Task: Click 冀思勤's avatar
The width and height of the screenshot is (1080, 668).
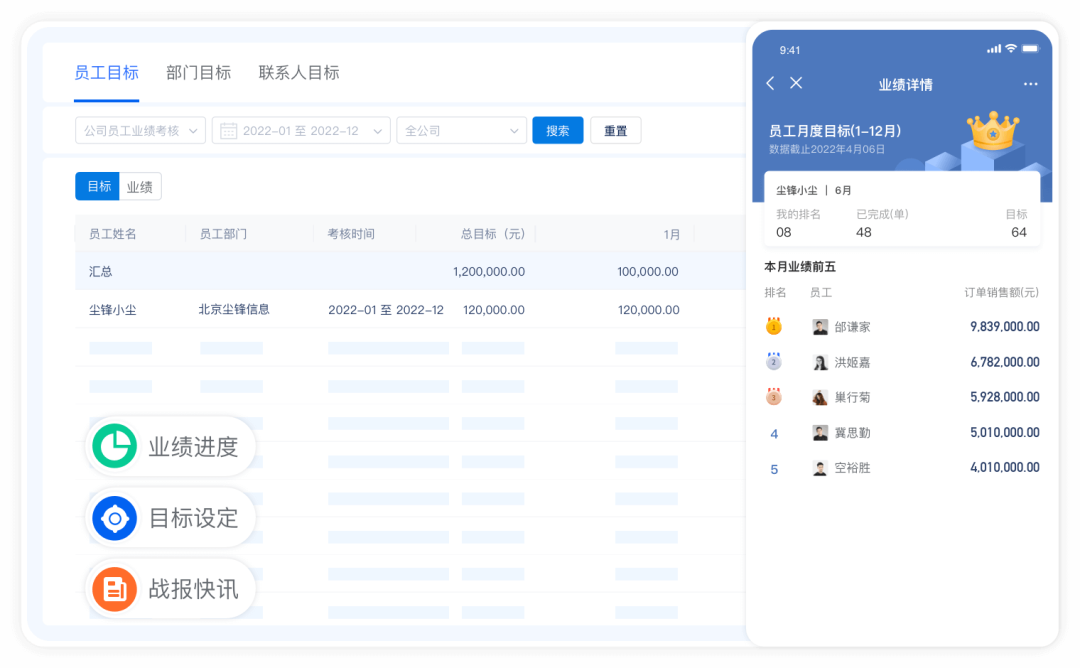Action: click(x=820, y=432)
